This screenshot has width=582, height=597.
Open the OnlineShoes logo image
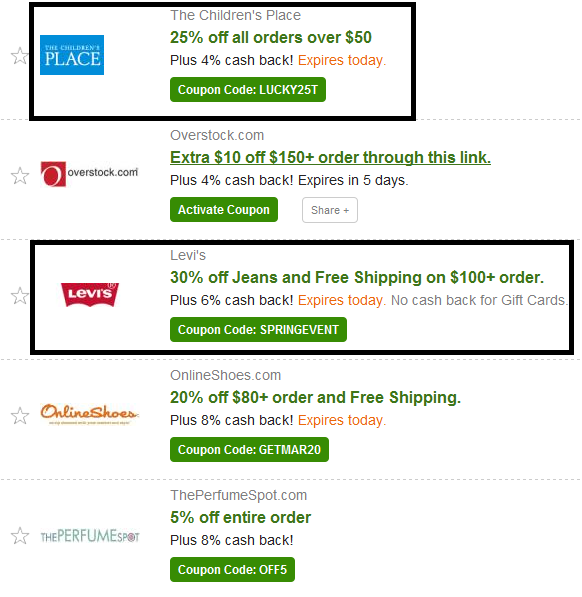89,413
